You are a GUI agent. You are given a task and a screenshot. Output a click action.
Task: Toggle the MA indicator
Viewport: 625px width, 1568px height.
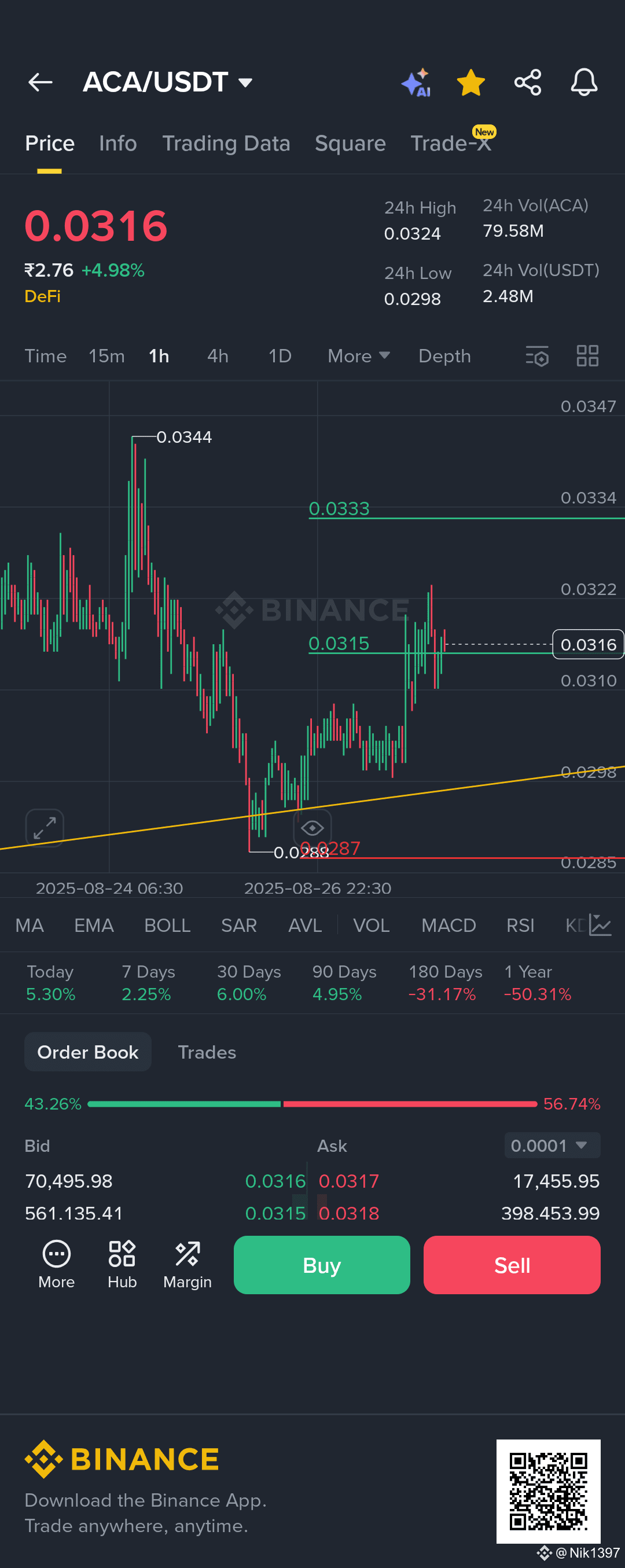pyautogui.click(x=29, y=926)
